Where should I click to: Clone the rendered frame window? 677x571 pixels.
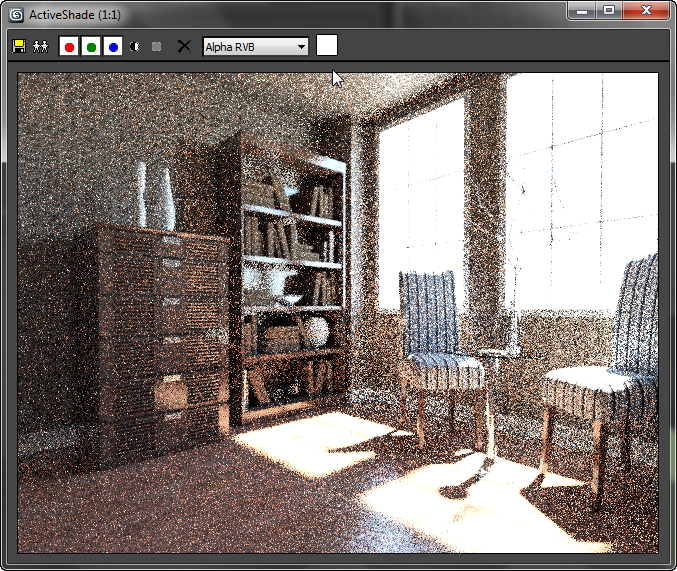41,46
